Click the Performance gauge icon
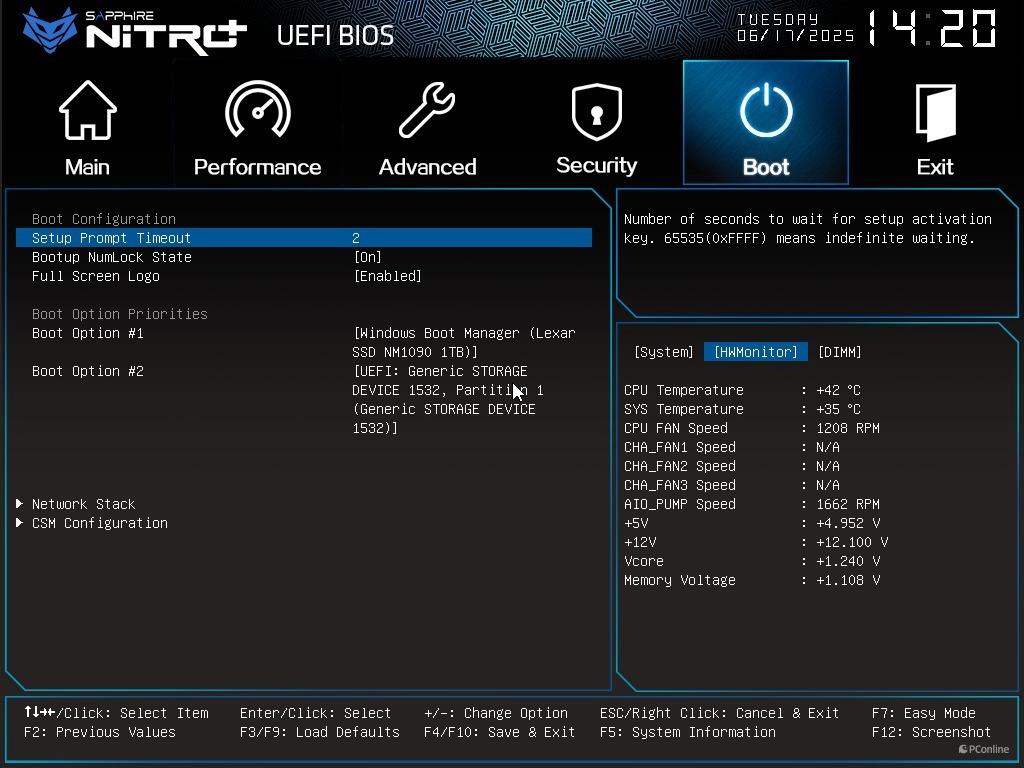Viewport: 1024px width, 768px height. coord(257,109)
